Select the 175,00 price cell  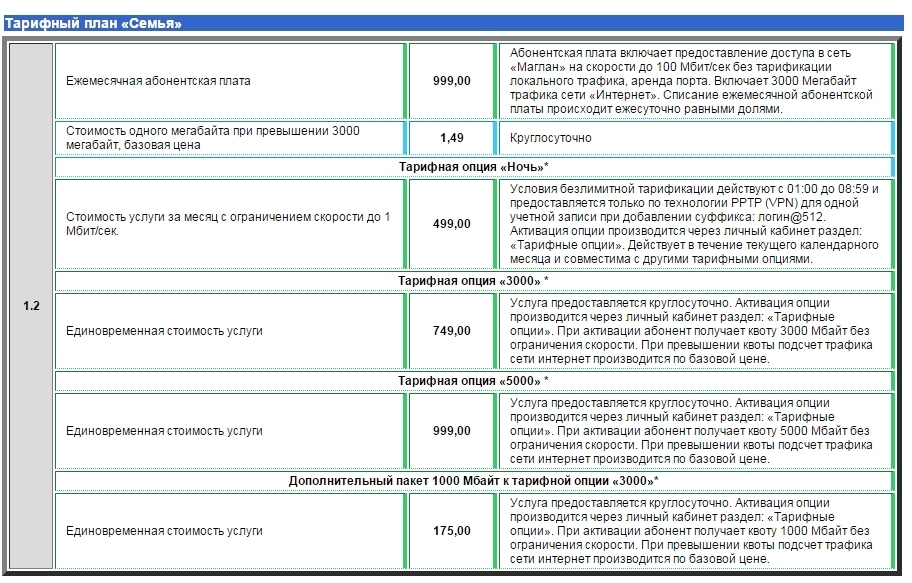coord(452,531)
